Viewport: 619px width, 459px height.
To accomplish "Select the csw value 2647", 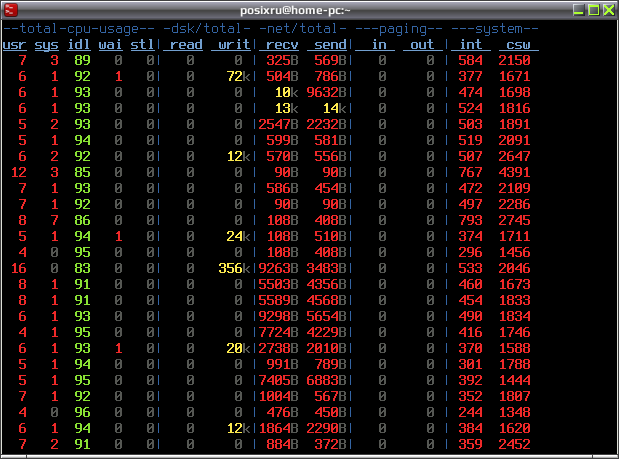I will [514, 156].
